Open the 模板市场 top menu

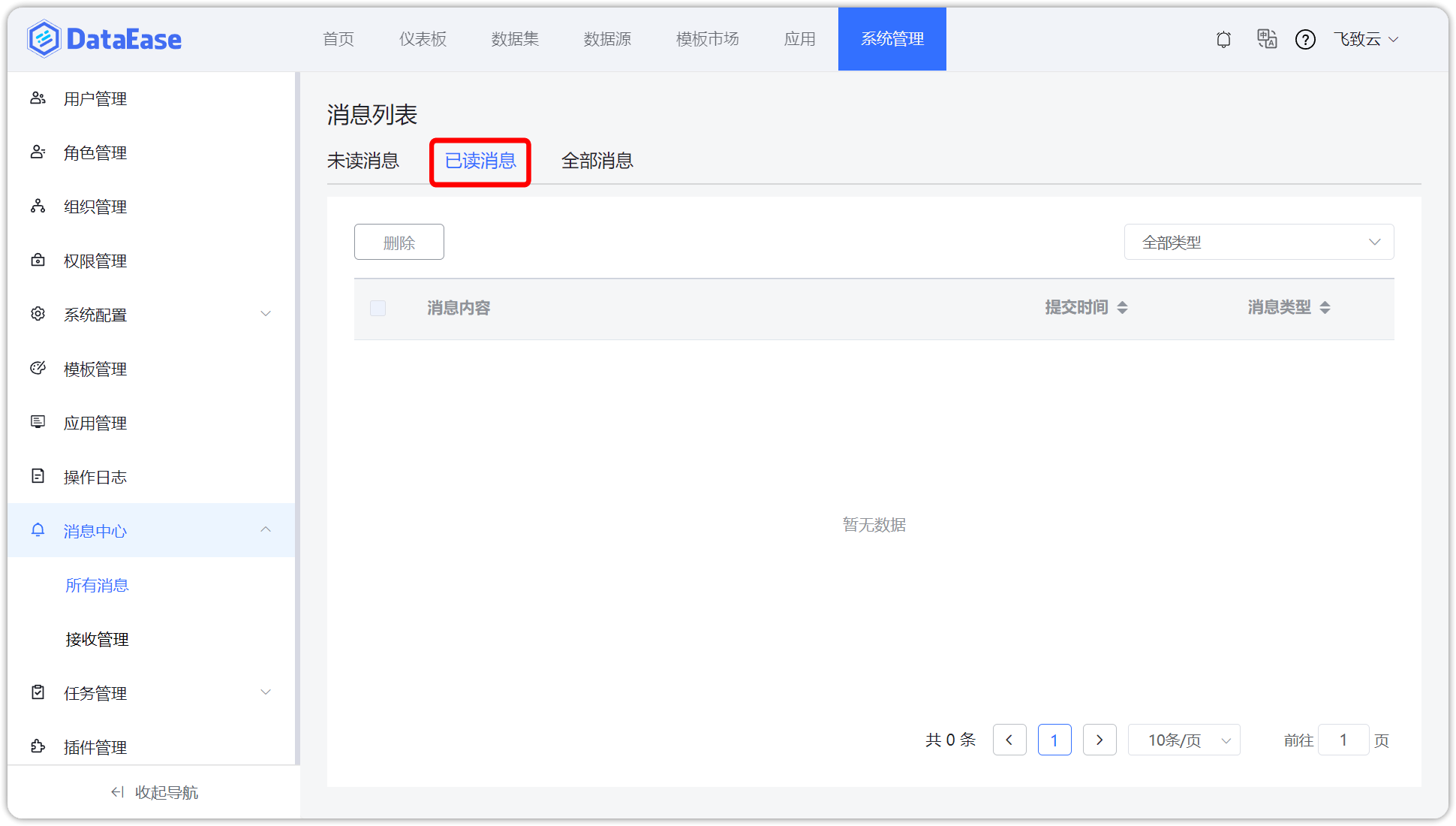[707, 39]
